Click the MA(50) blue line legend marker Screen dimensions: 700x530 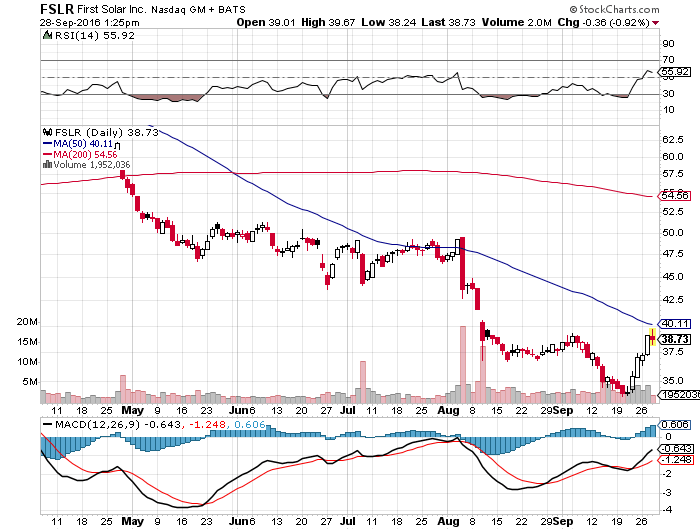point(45,143)
